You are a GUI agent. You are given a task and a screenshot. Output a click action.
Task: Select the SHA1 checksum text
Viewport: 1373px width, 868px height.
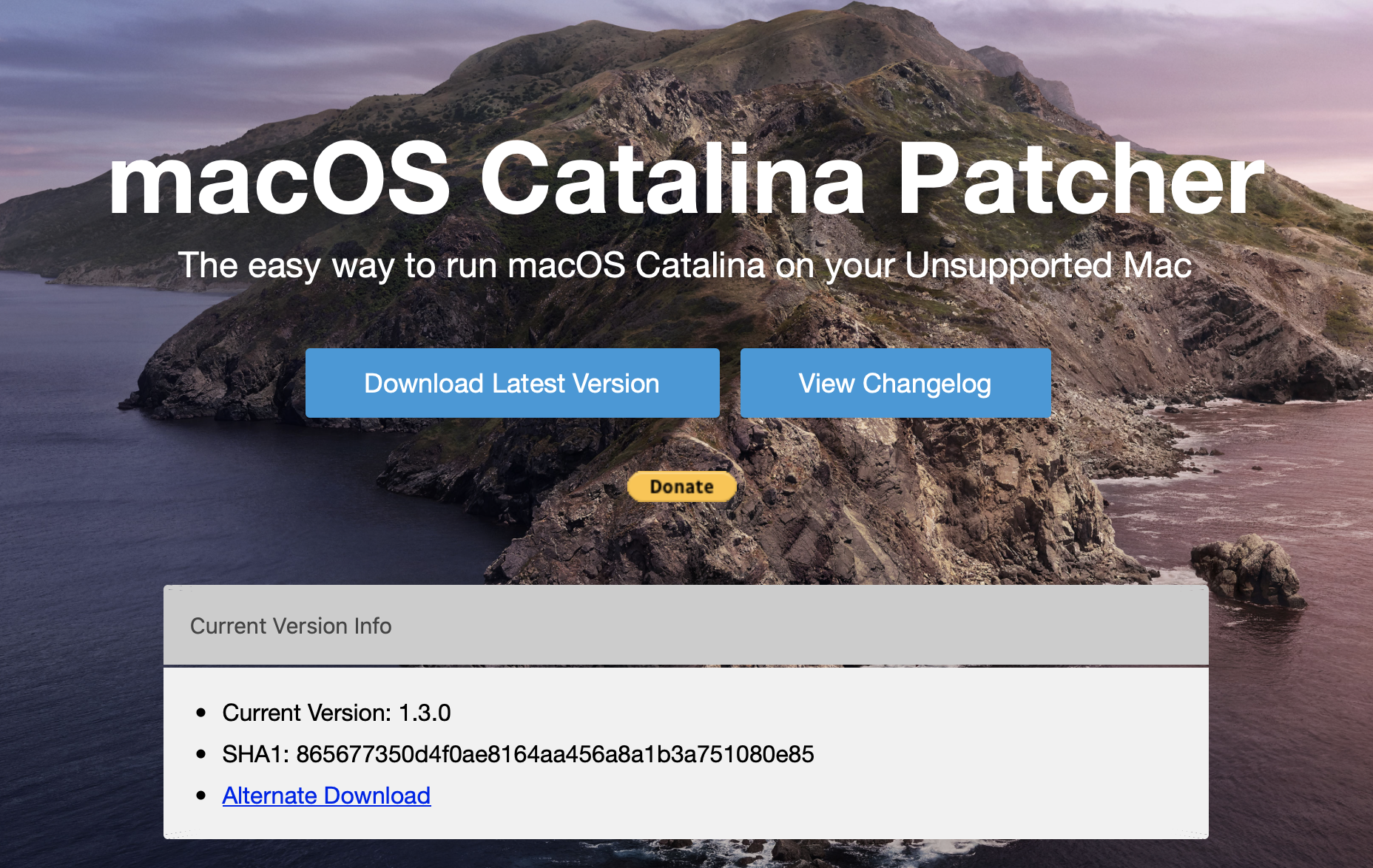518,754
